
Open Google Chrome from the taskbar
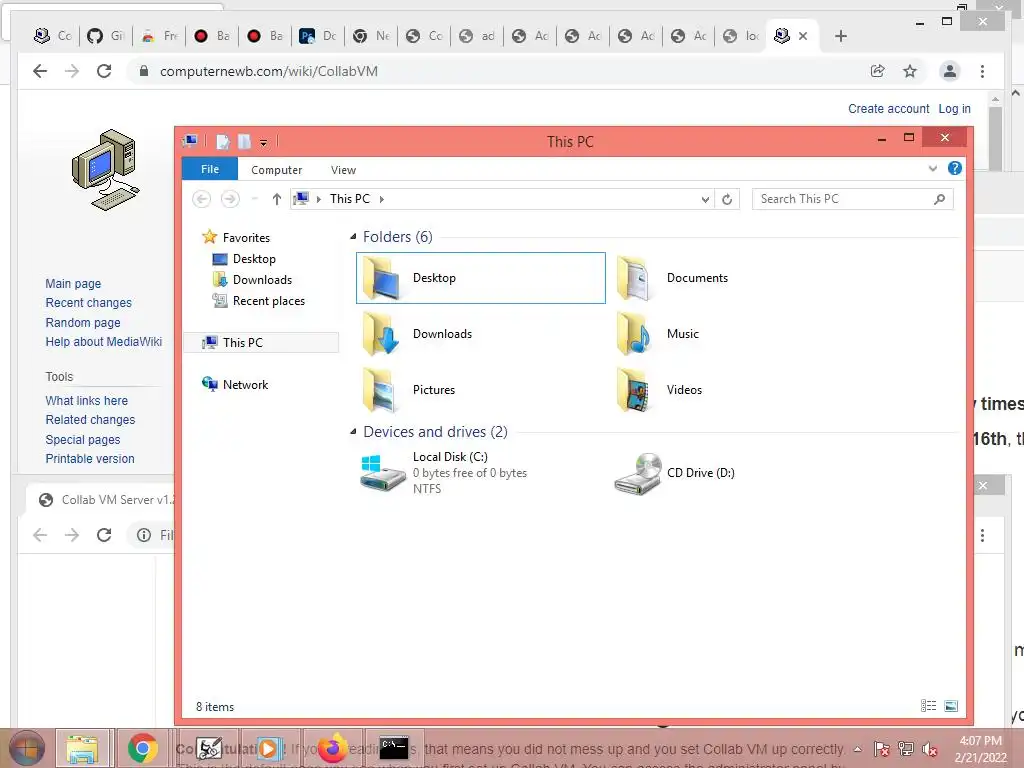(x=143, y=748)
